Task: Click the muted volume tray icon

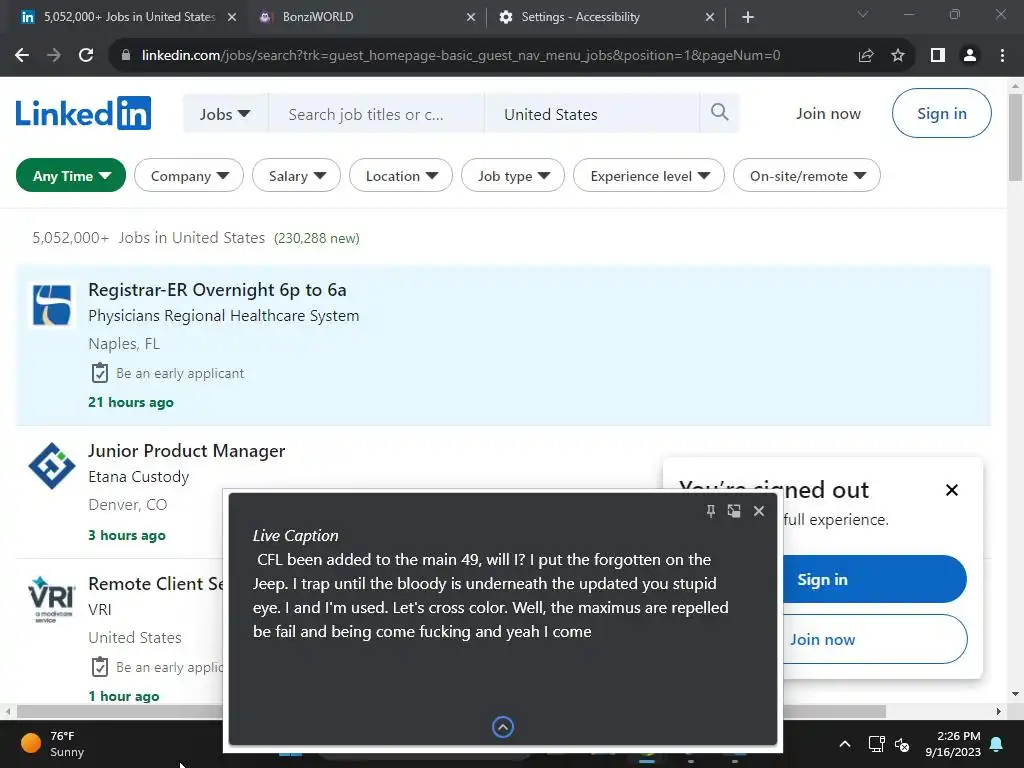Action: point(902,744)
